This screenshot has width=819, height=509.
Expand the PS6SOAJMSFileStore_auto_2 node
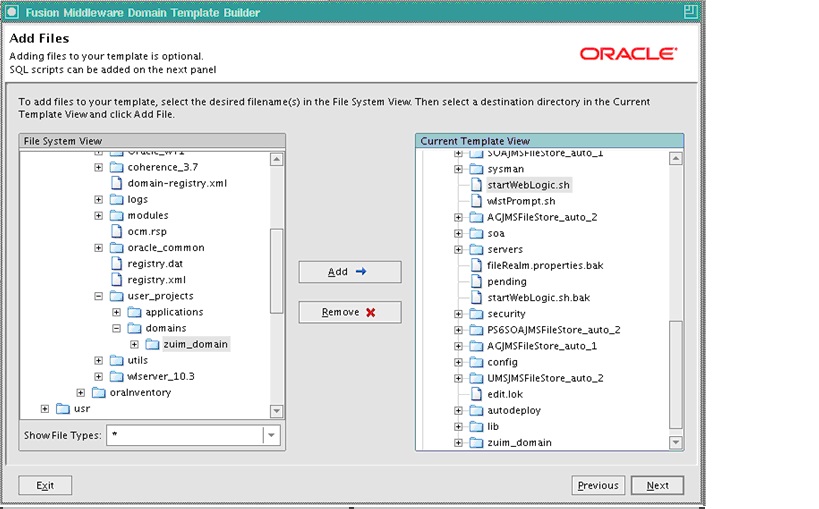coord(458,330)
